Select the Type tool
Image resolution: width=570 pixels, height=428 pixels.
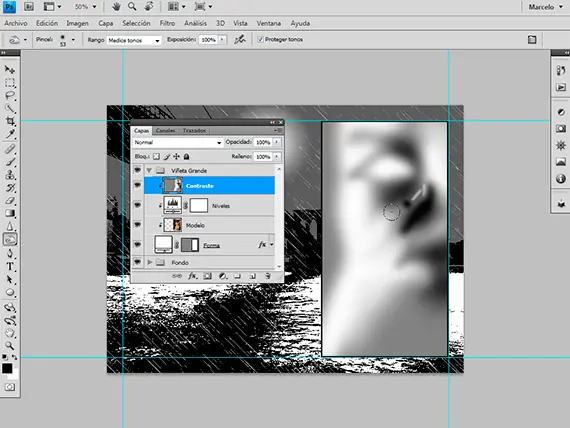[10, 266]
